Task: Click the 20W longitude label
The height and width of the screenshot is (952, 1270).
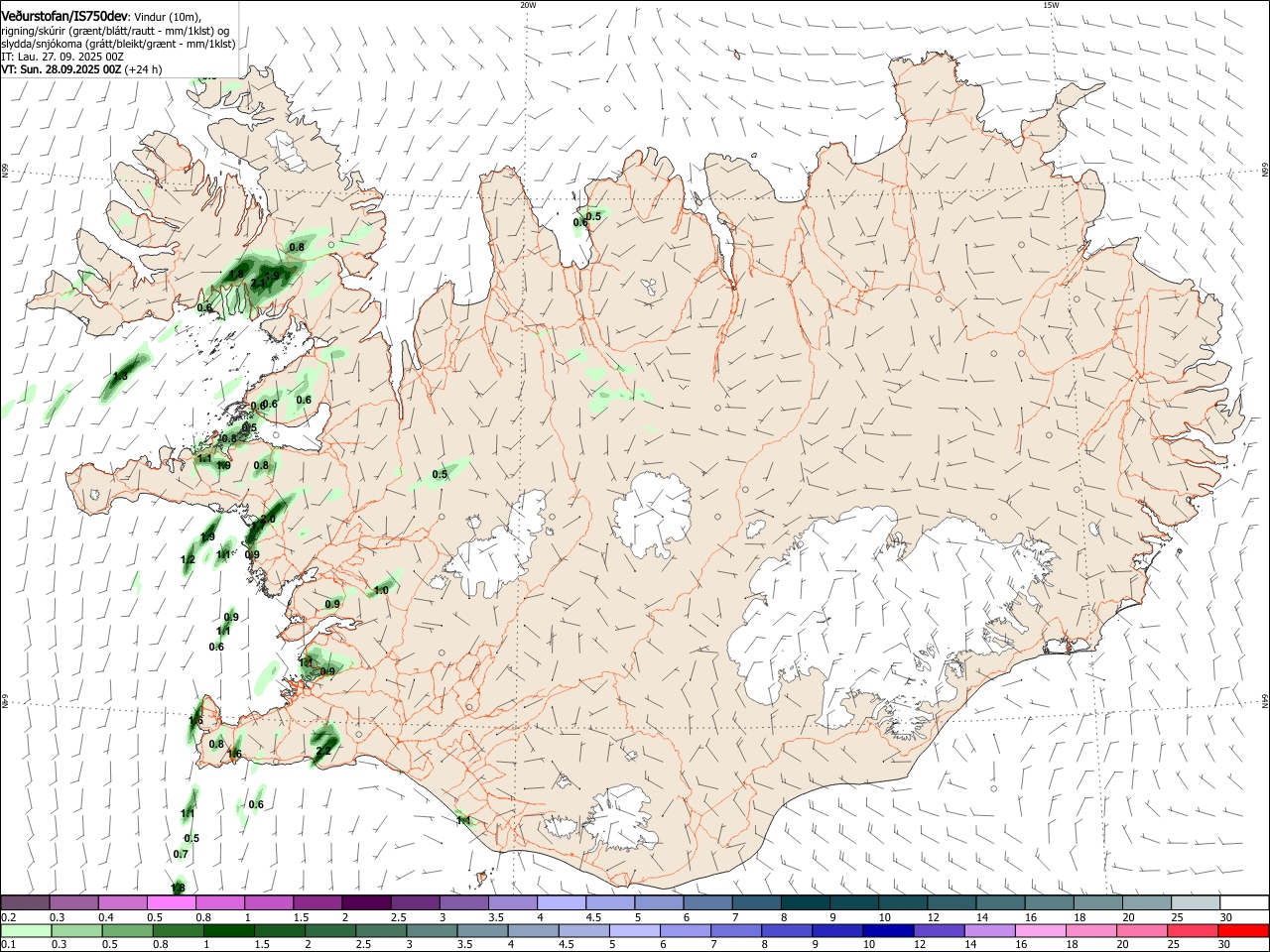Action: 528,5
